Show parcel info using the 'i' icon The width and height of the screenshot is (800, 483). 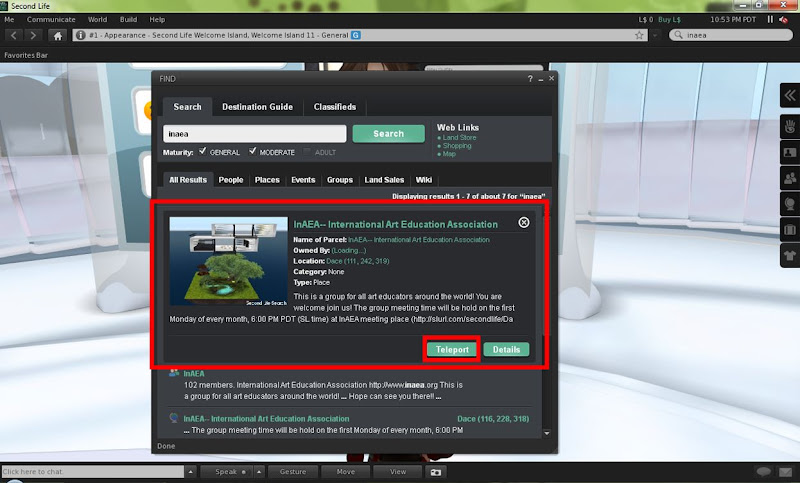point(81,35)
